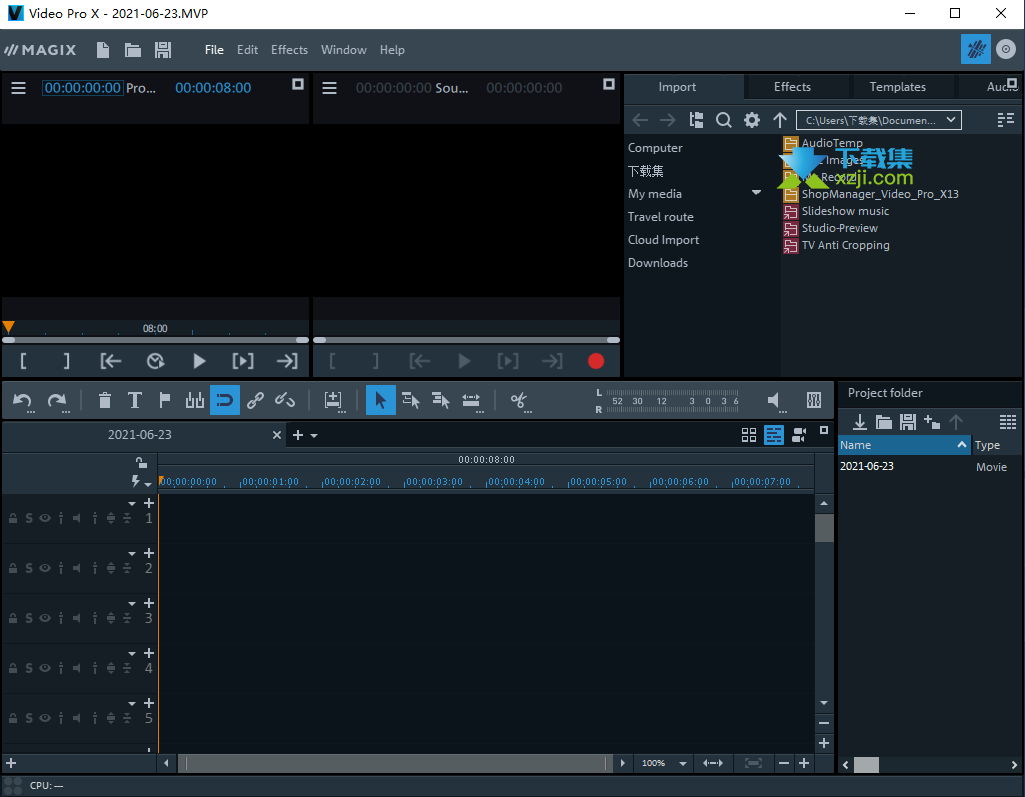1025x797 pixels.
Task: Select Downloads in the Import list
Action: point(658,263)
